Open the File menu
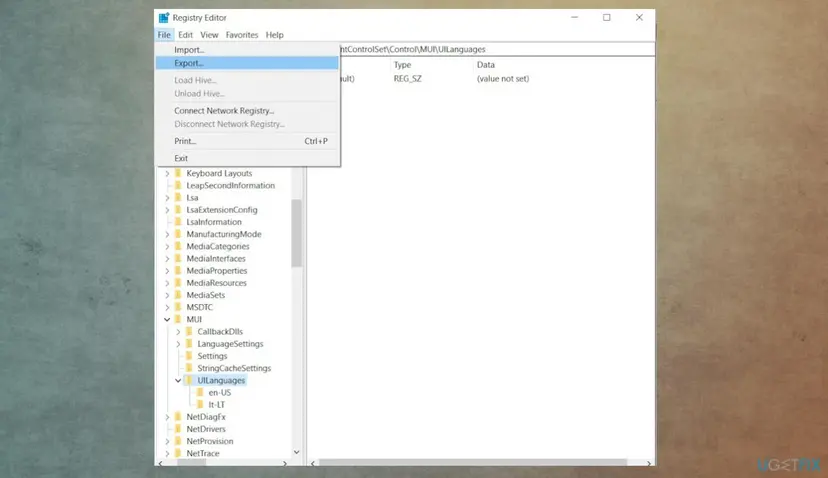This screenshot has width=828, height=478. (x=164, y=35)
